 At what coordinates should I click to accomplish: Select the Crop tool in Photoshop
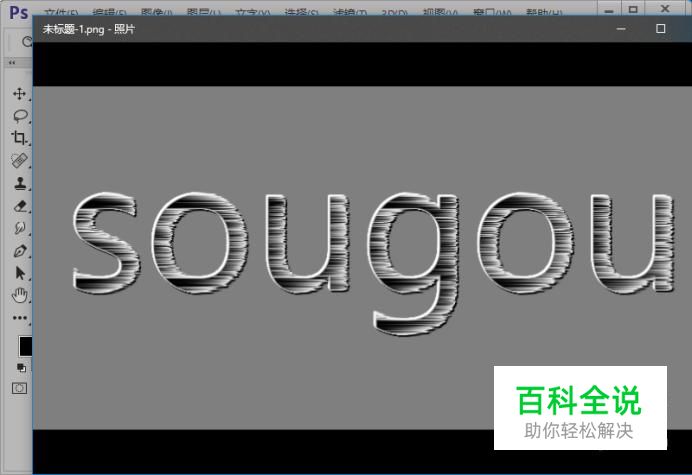coord(19,138)
